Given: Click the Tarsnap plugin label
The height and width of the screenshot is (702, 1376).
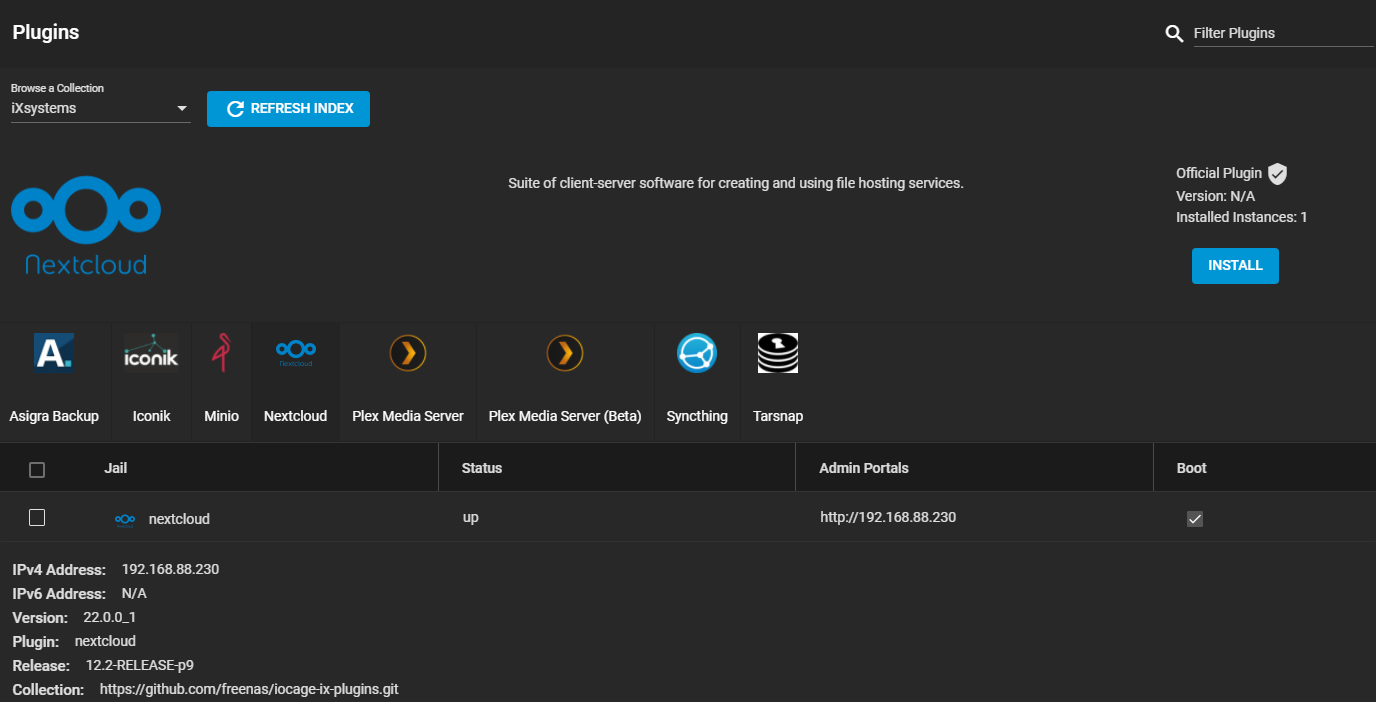Looking at the screenshot, I should pos(778,416).
